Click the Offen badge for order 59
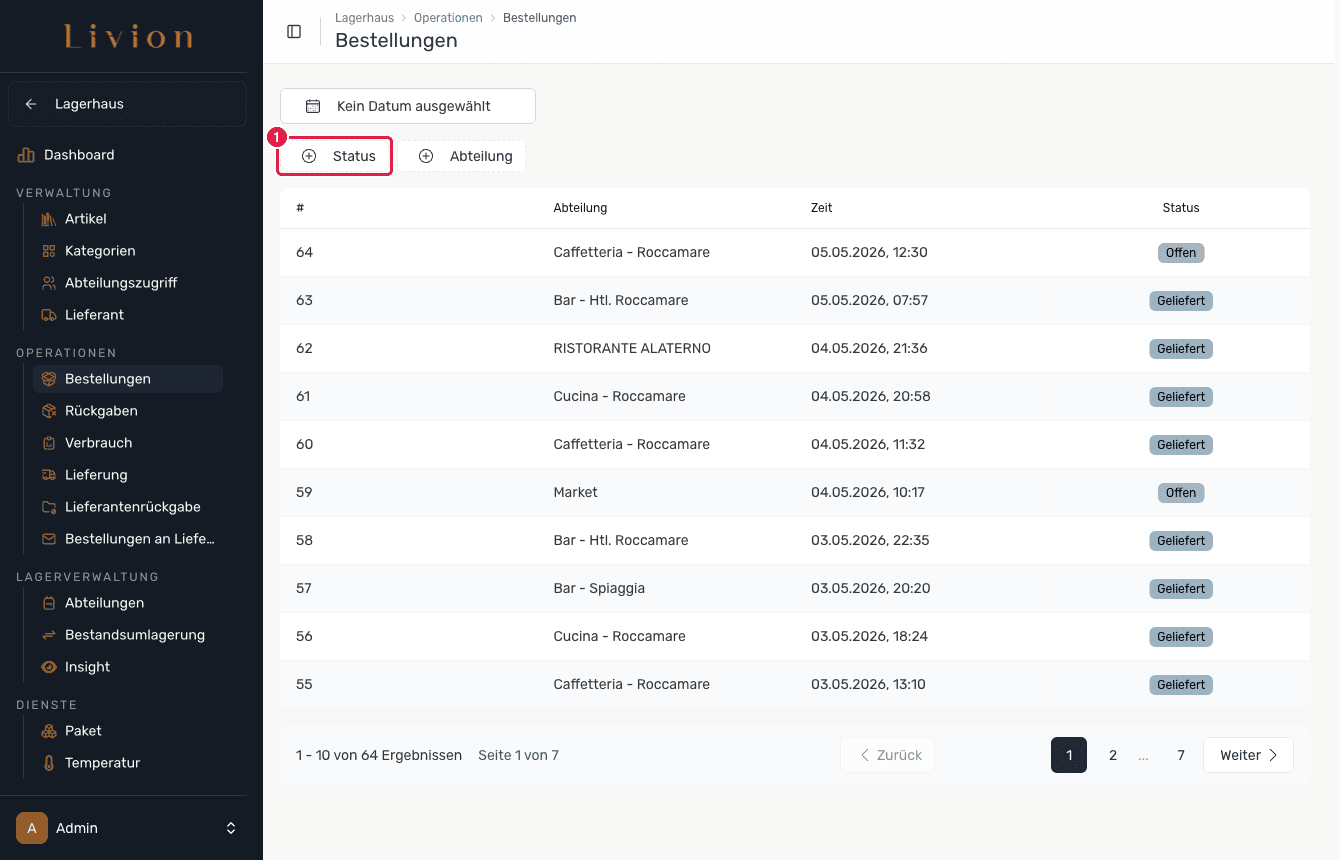Screen dimensions: 1340x860 pos(1181,493)
